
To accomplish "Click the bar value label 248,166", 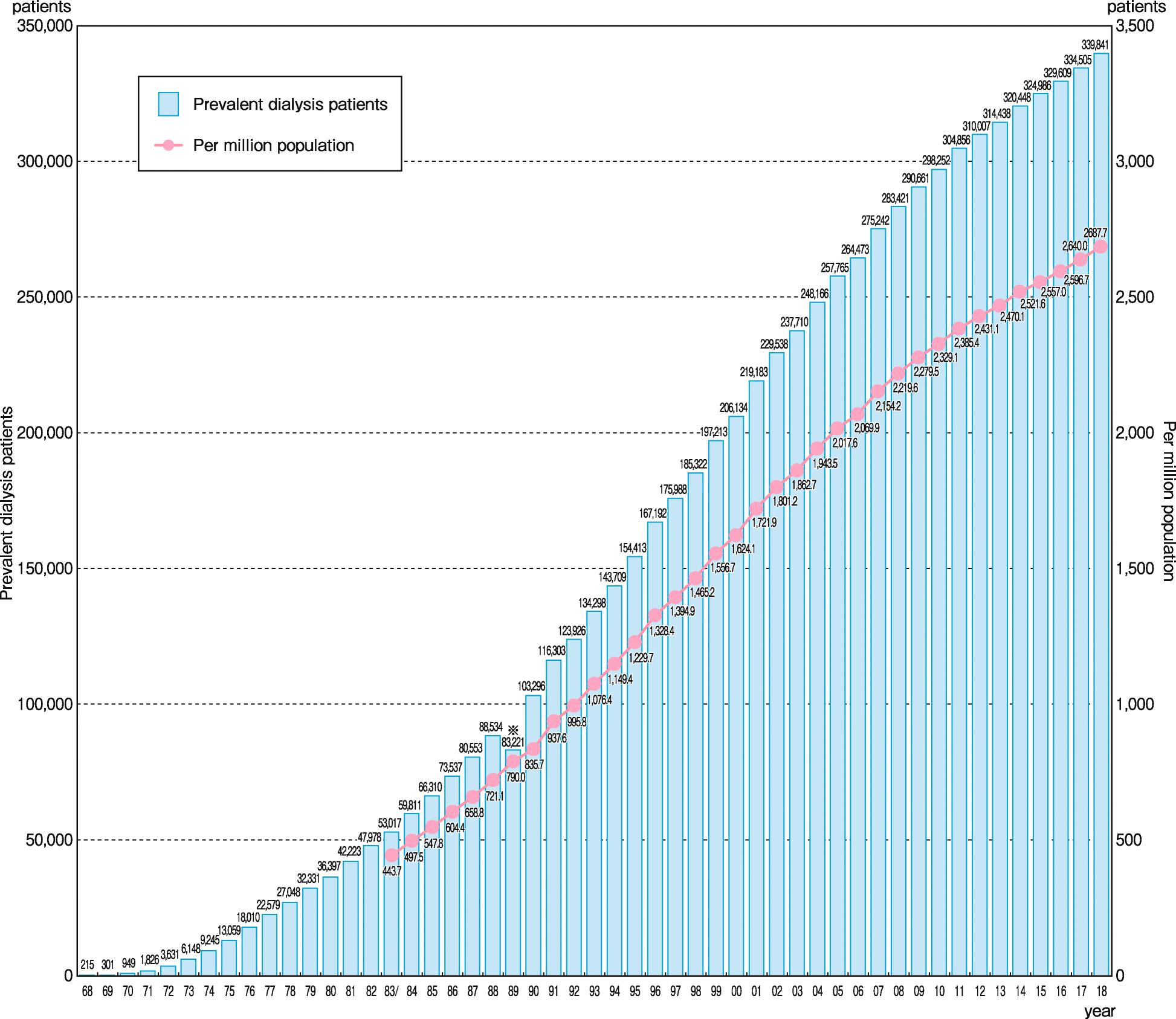I will pyautogui.click(x=814, y=294).
